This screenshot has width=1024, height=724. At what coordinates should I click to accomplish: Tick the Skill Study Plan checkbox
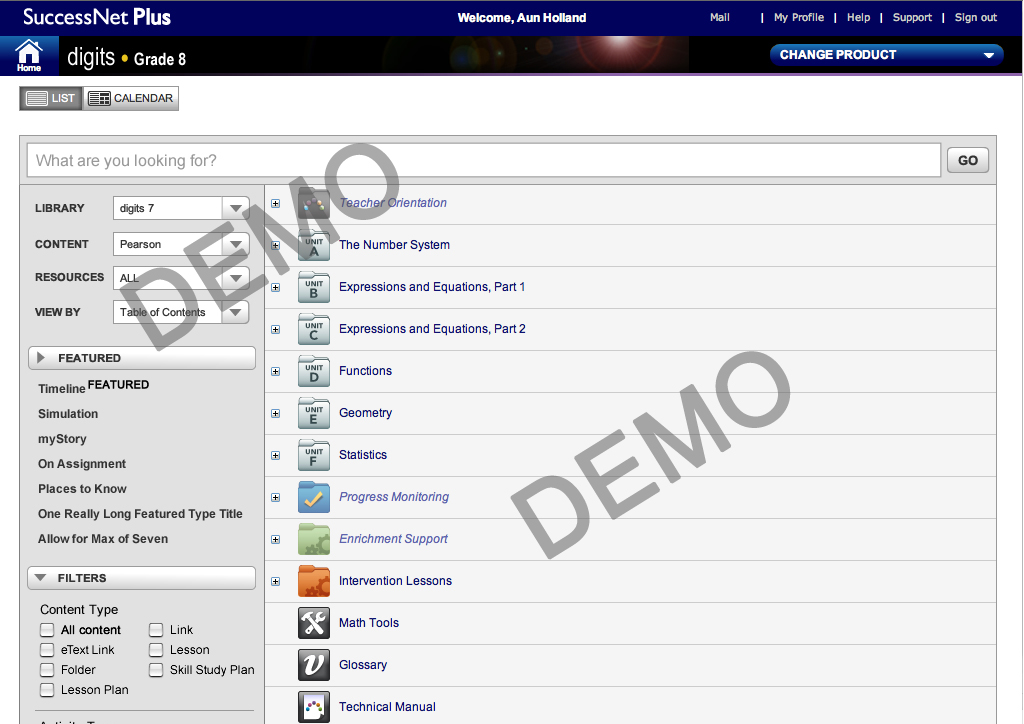[156, 670]
